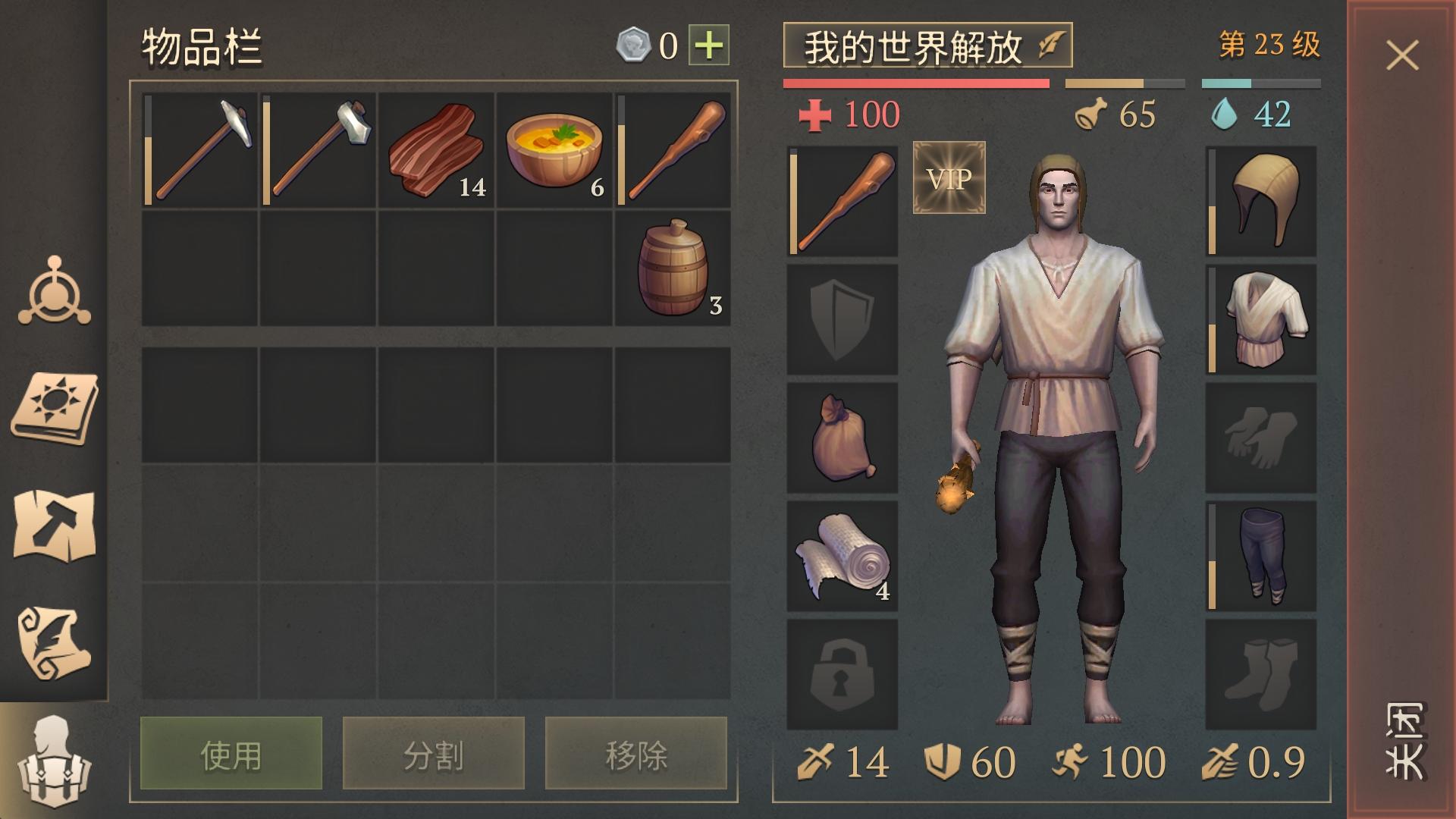The width and height of the screenshot is (1456, 819).
Task: Click the locked pocket slot
Action: point(843,675)
